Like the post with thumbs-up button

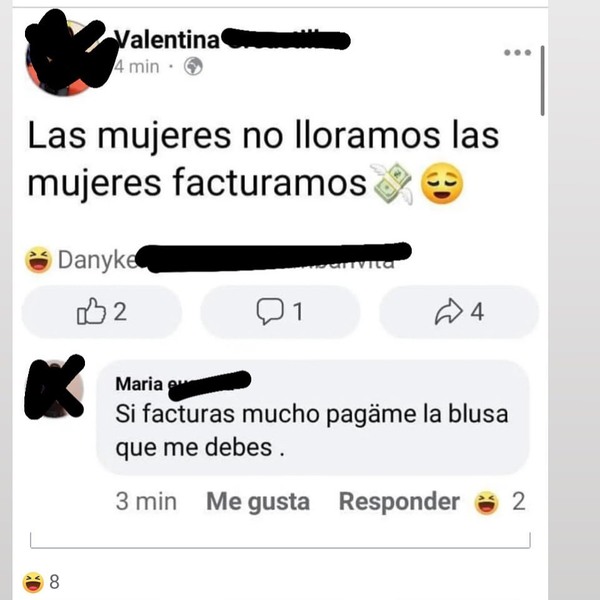tap(102, 311)
